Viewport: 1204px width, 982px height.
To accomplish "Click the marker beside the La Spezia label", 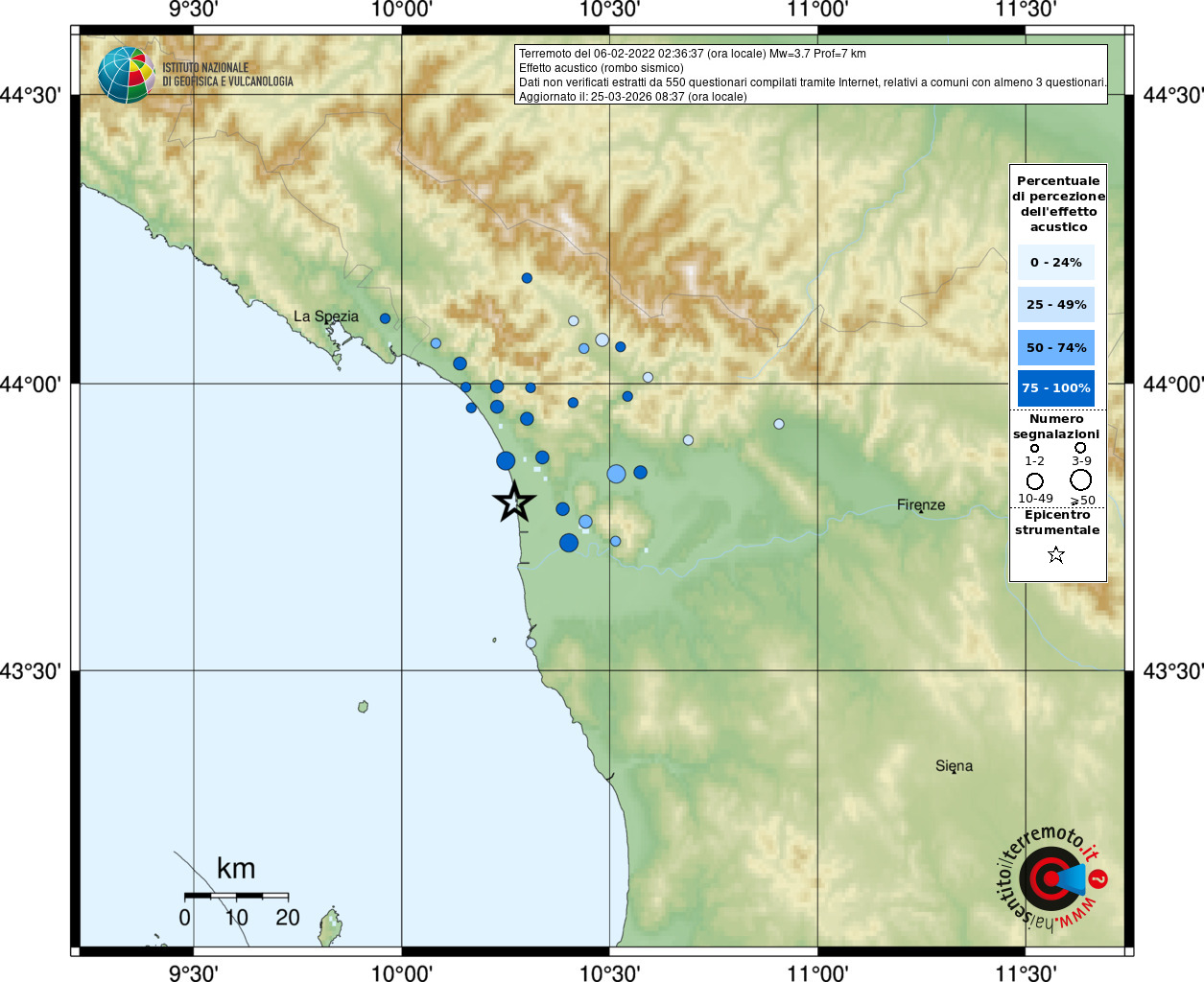I will (x=385, y=318).
